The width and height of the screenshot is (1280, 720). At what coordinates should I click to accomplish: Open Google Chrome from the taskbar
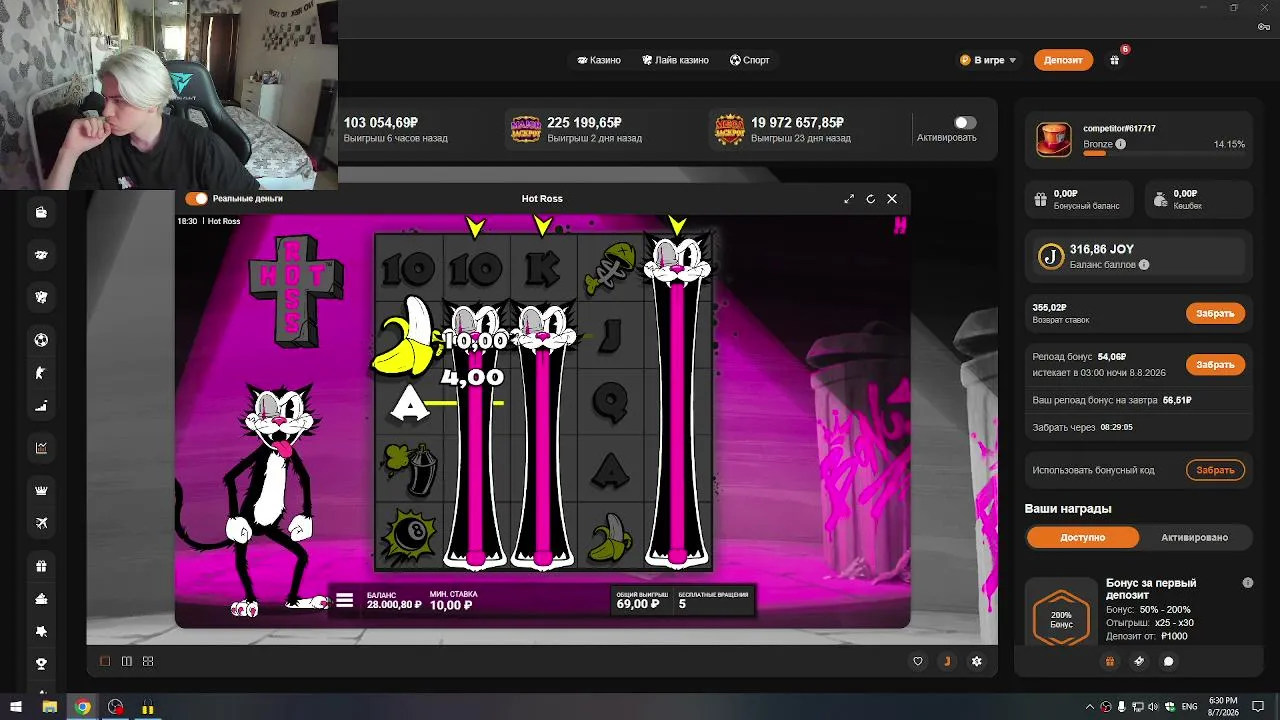click(x=83, y=707)
